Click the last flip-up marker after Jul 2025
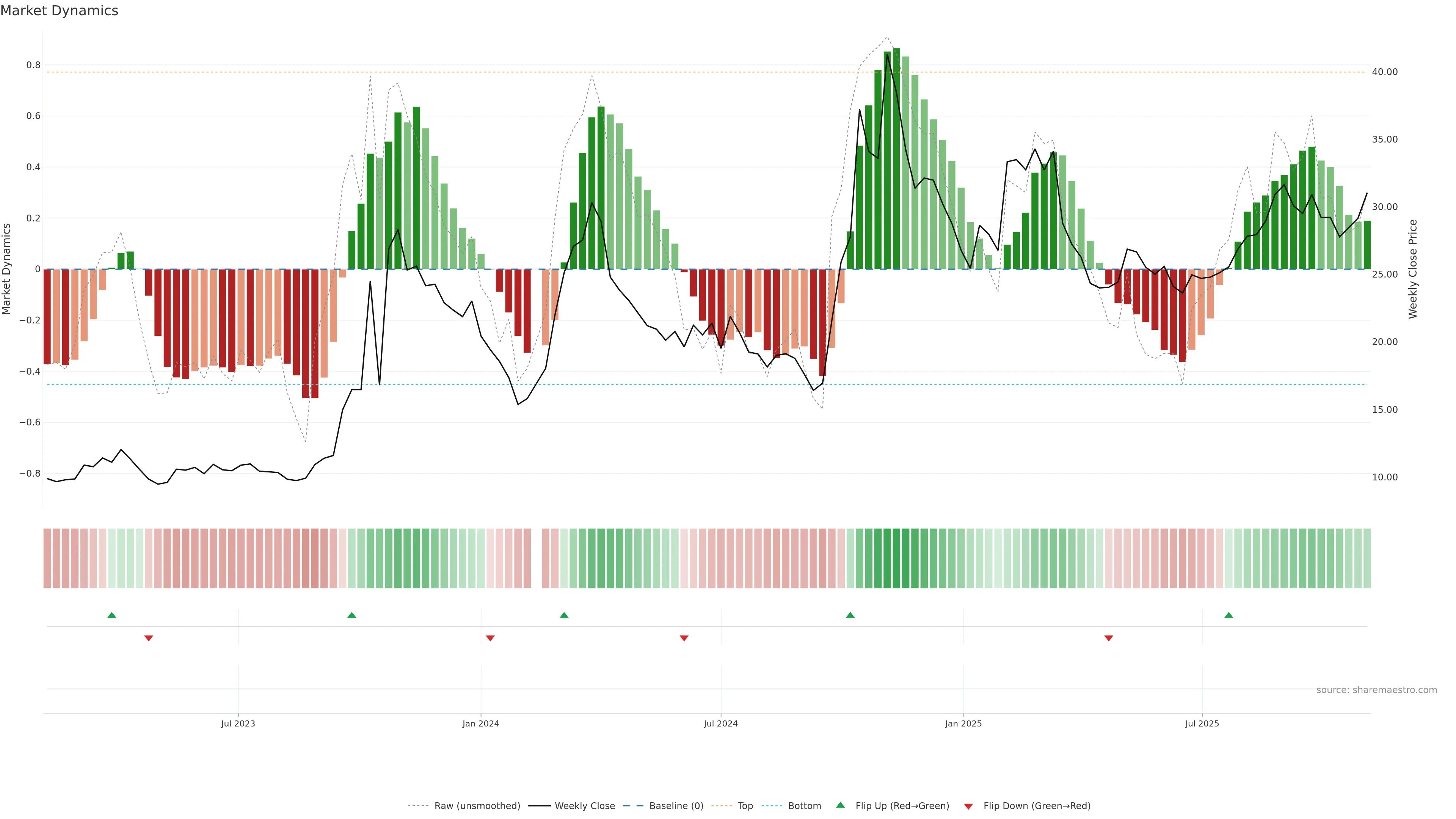This screenshot has height=819, width=1456. tap(1228, 615)
